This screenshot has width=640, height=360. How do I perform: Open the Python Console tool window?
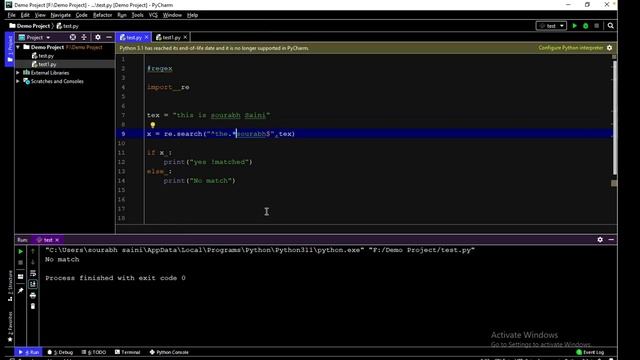(169, 352)
